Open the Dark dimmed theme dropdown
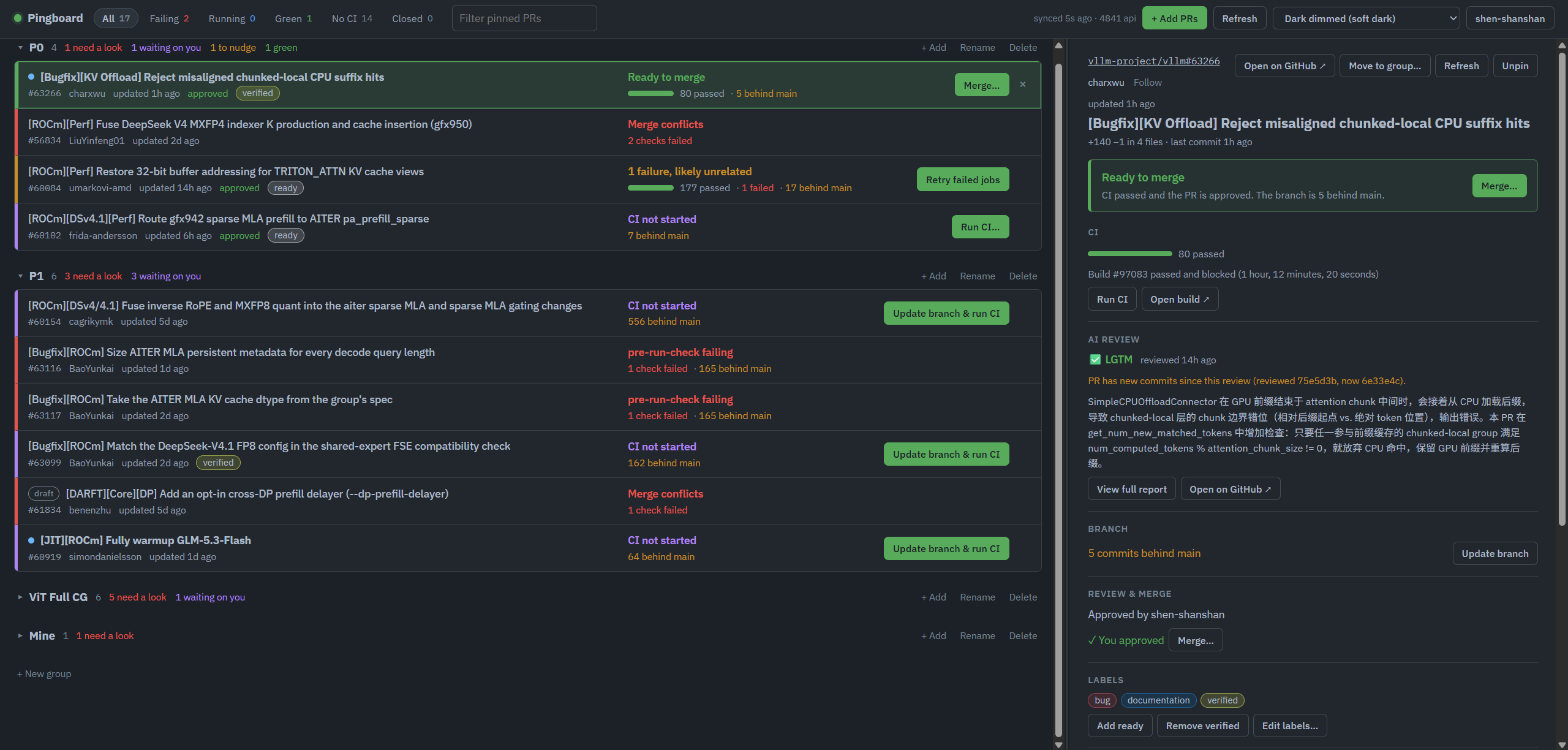Screen dimensions: 1568x750 1366,18
